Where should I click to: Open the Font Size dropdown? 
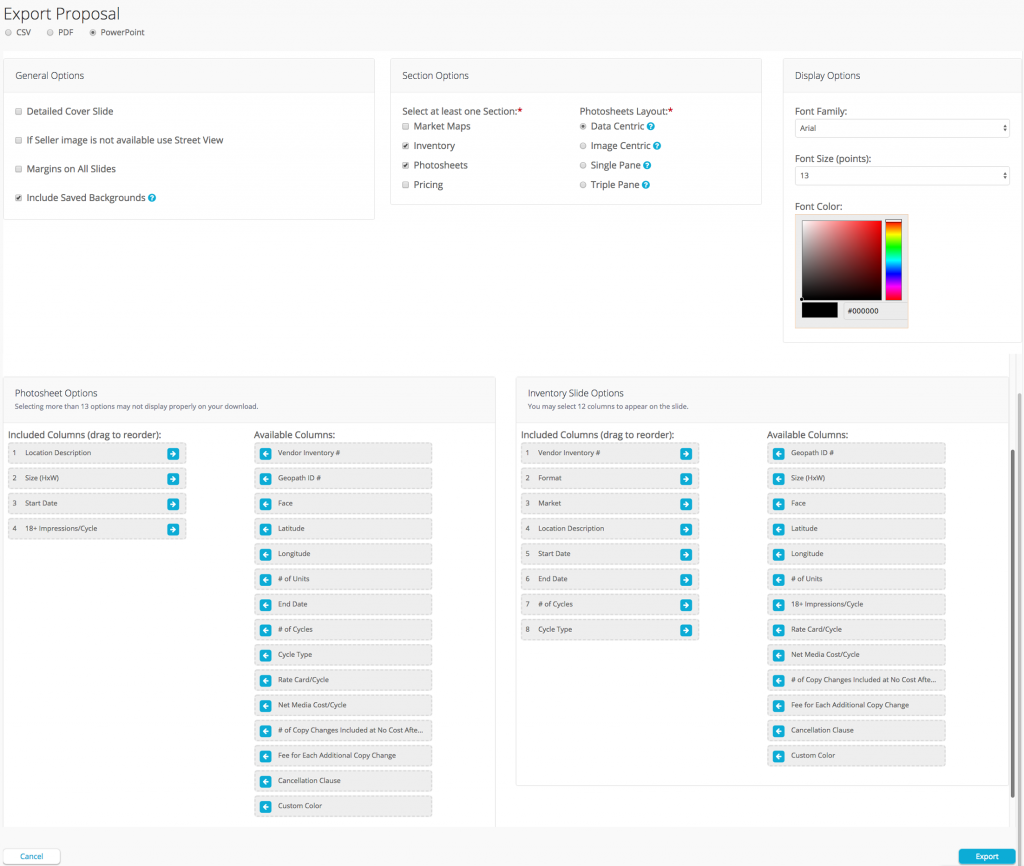902,176
